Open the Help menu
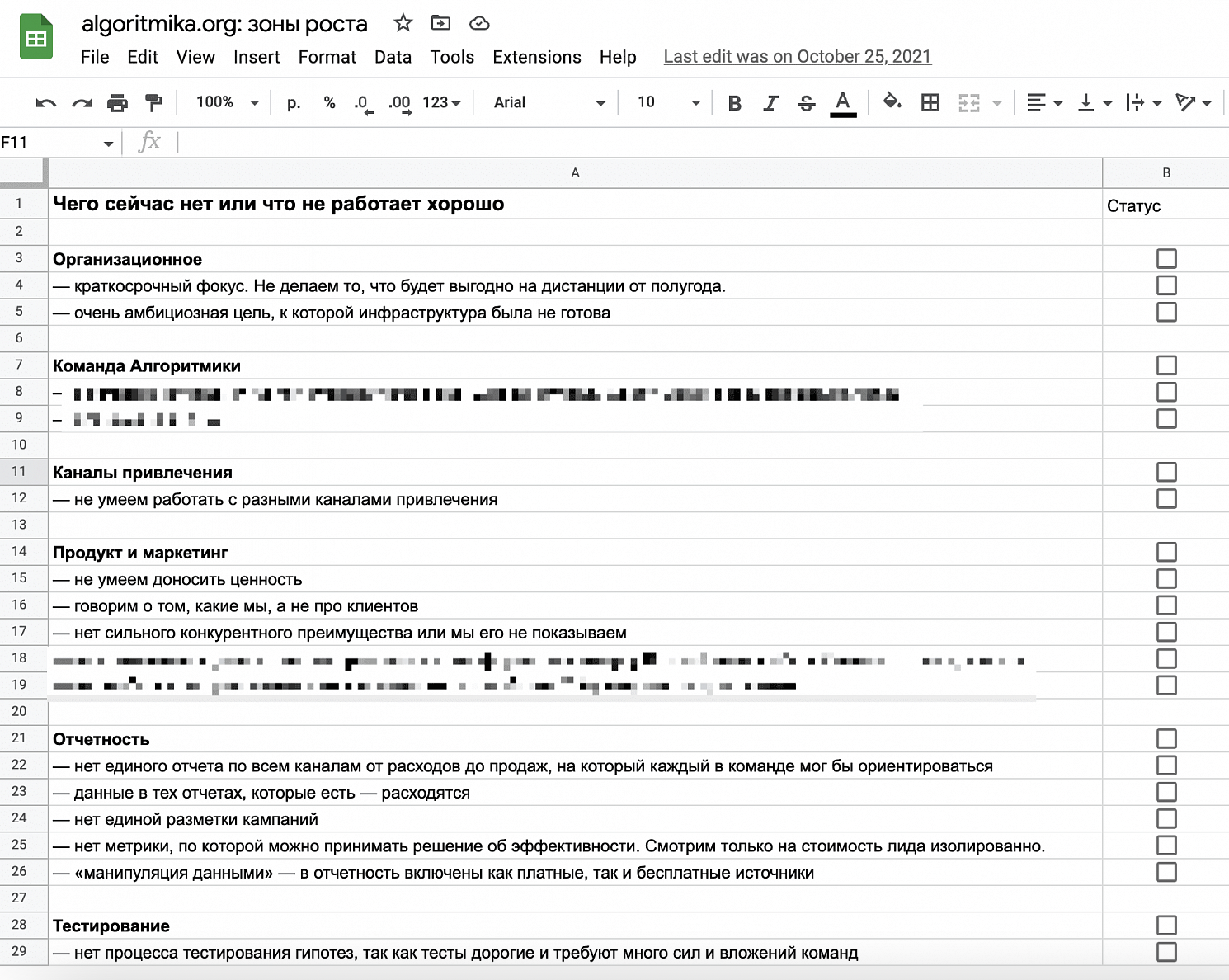Image resolution: width=1229 pixels, height=980 pixels. coord(618,57)
